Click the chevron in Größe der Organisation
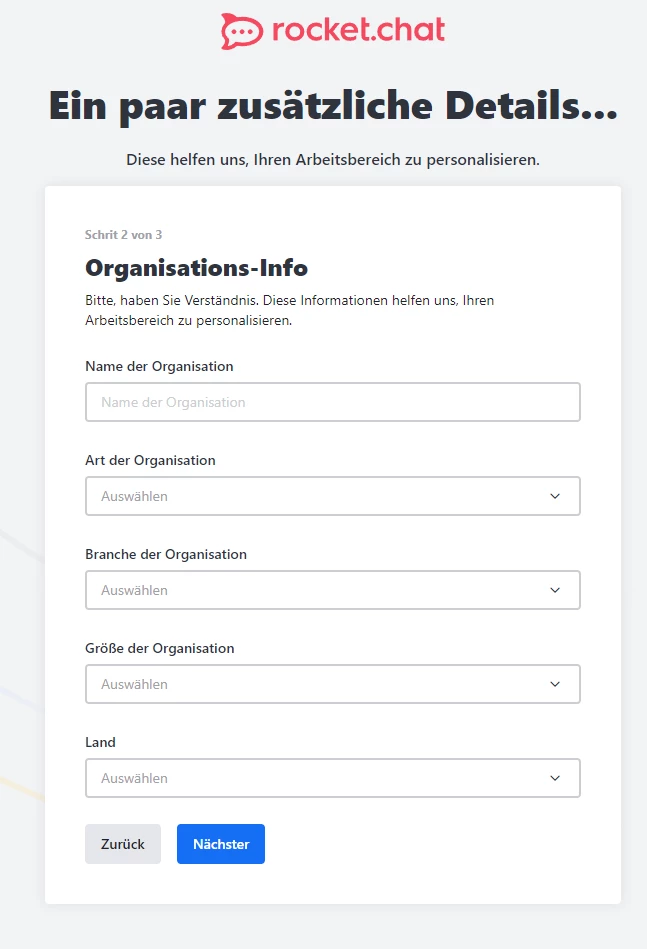The width and height of the screenshot is (647, 949). click(x=556, y=684)
